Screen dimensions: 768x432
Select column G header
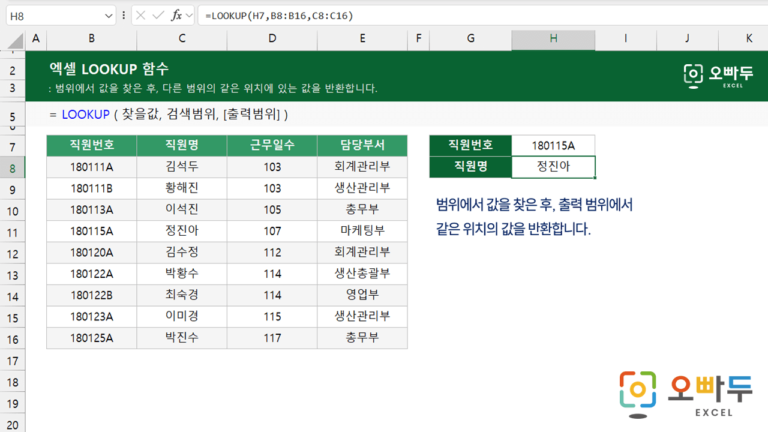click(471, 39)
